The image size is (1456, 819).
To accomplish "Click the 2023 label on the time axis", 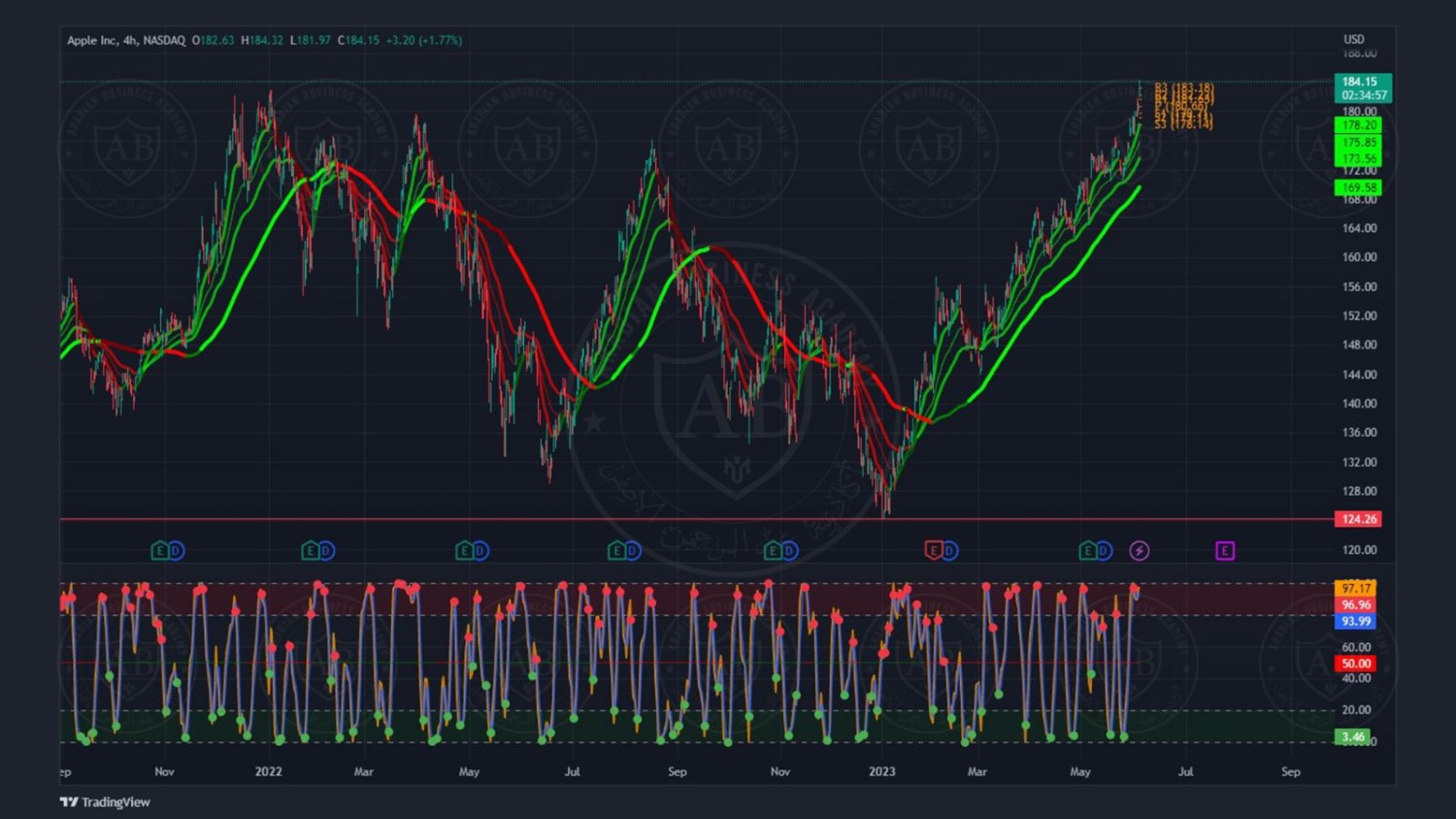I will pyautogui.click(x=882, y=771).
